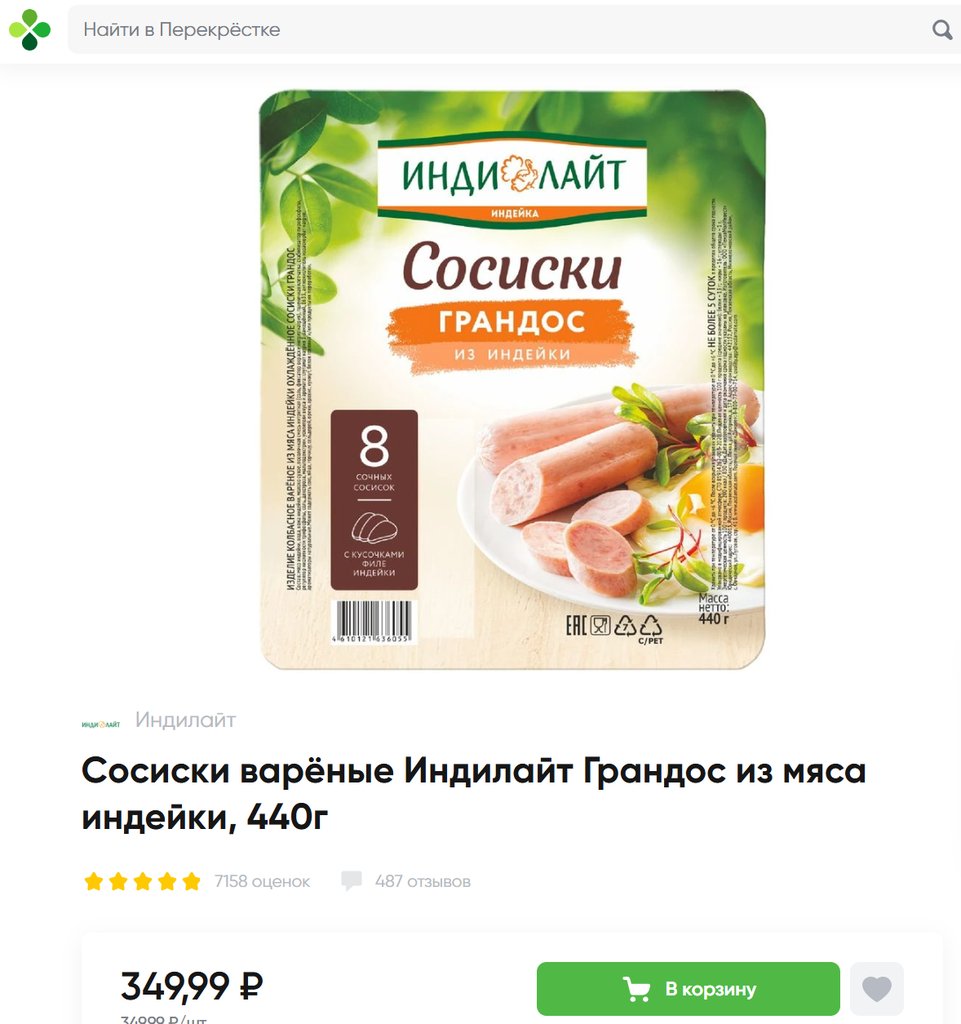Viewport: 961px width, 1024px height.
Task: Open the 7158 оценок ratings link
Action: pyautogui.click(x=262, y=882)
